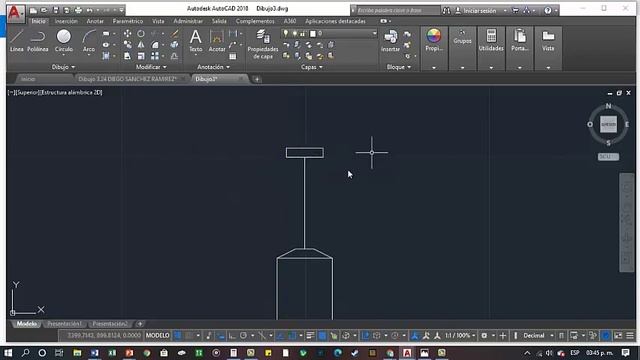This screenshot has height=360, width=640.
Task: Choose the Array (matriz) tool
Action: [x=155, y=56]
